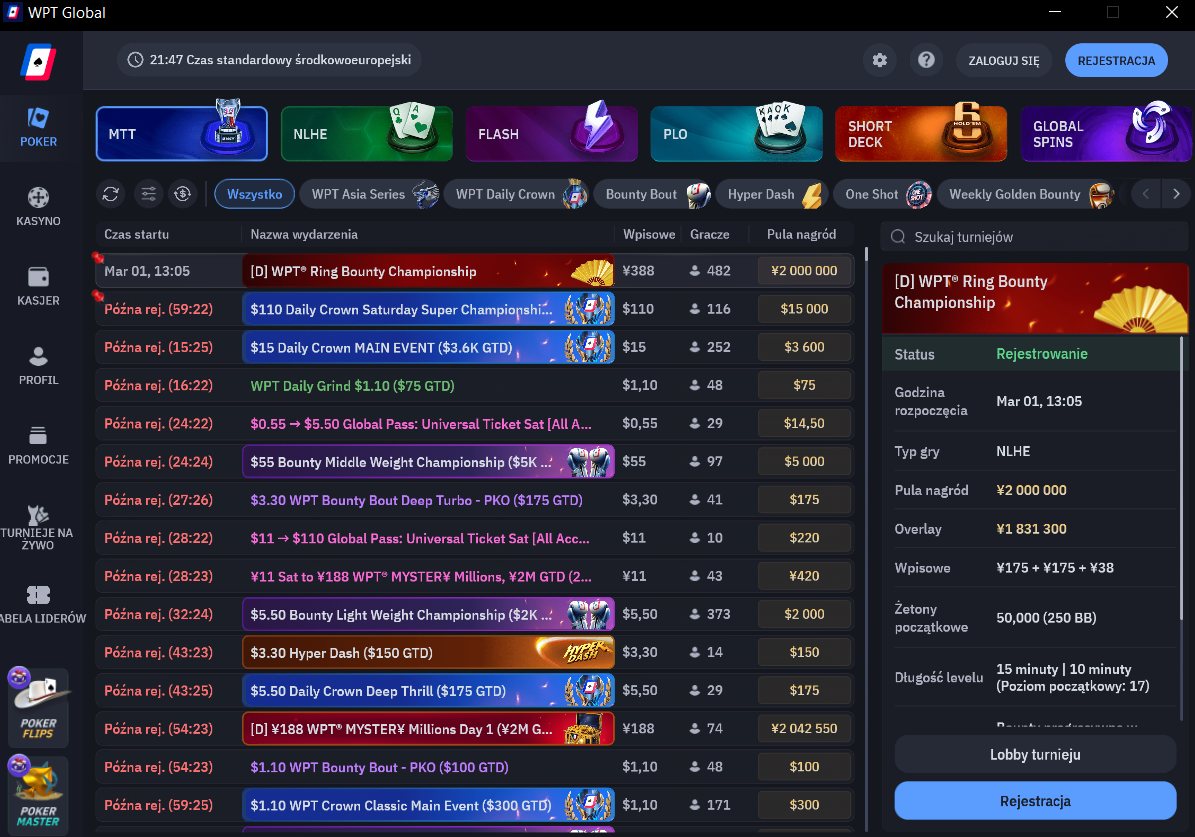Select WPT Daily Grind $1.10 tournament

pos(474,385)
